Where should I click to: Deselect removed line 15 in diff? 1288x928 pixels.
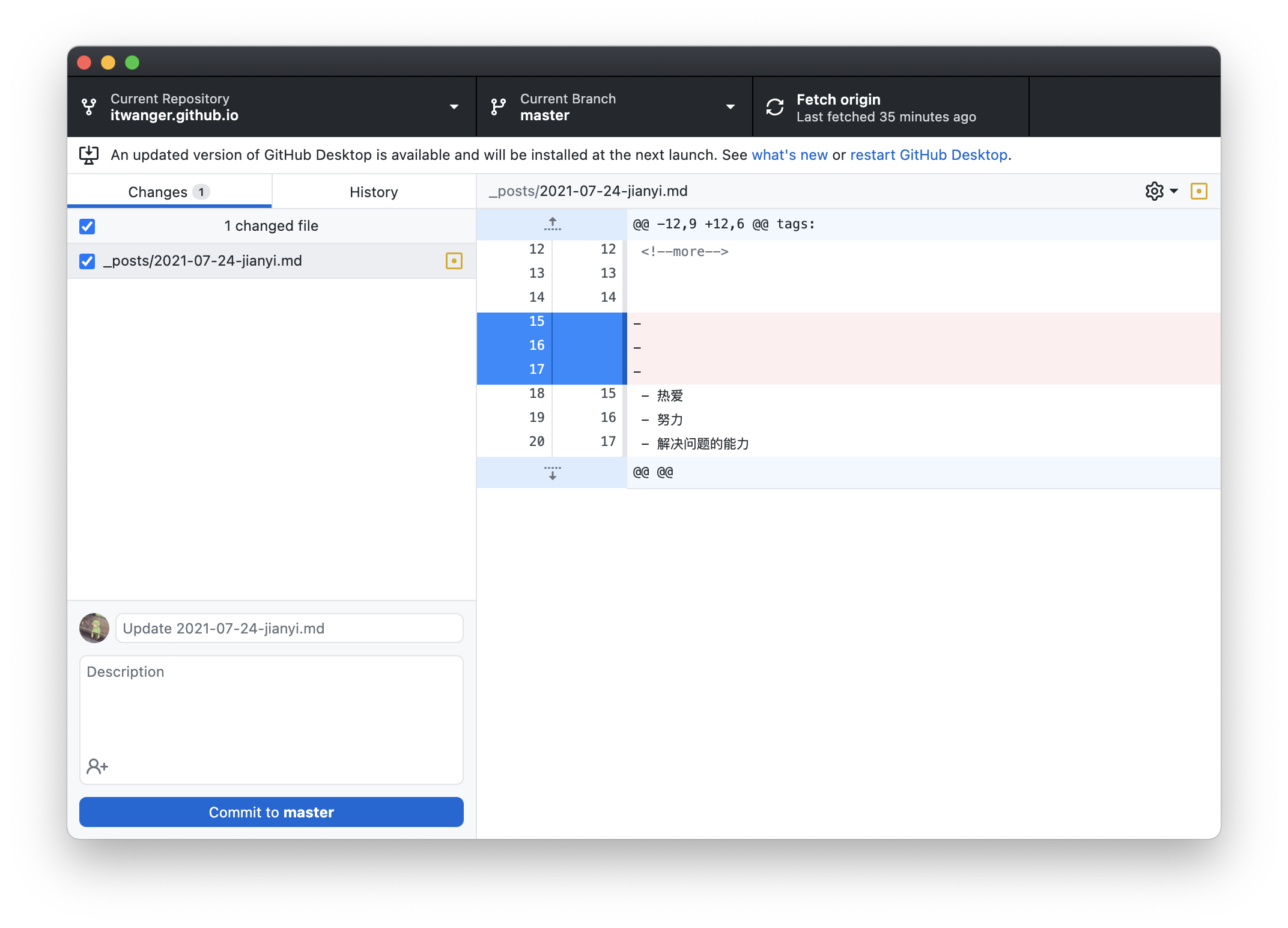536,322
